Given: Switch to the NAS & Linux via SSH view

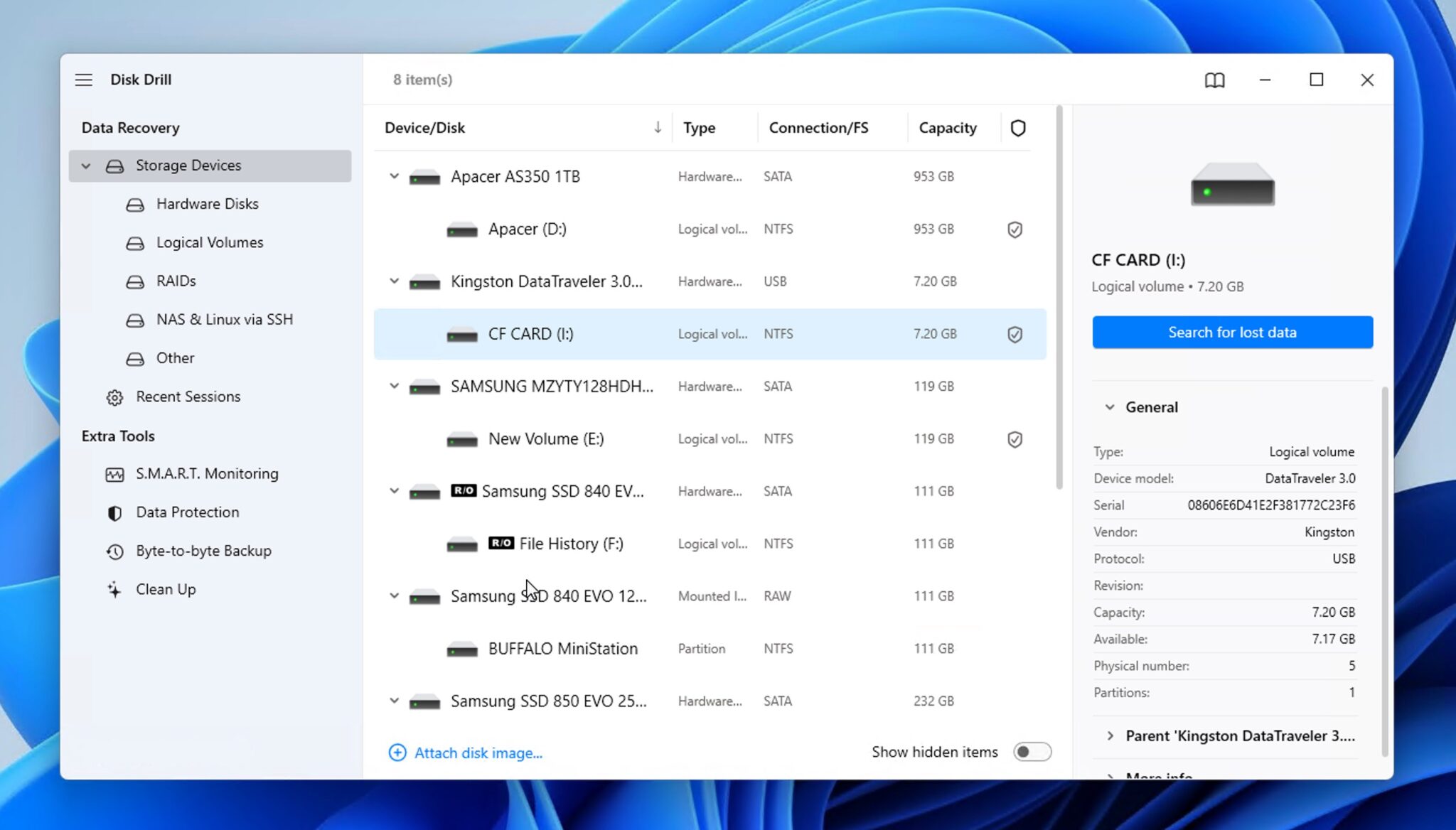Looking at the screenshot, I should pyautogui.click(x=224, y=319).
